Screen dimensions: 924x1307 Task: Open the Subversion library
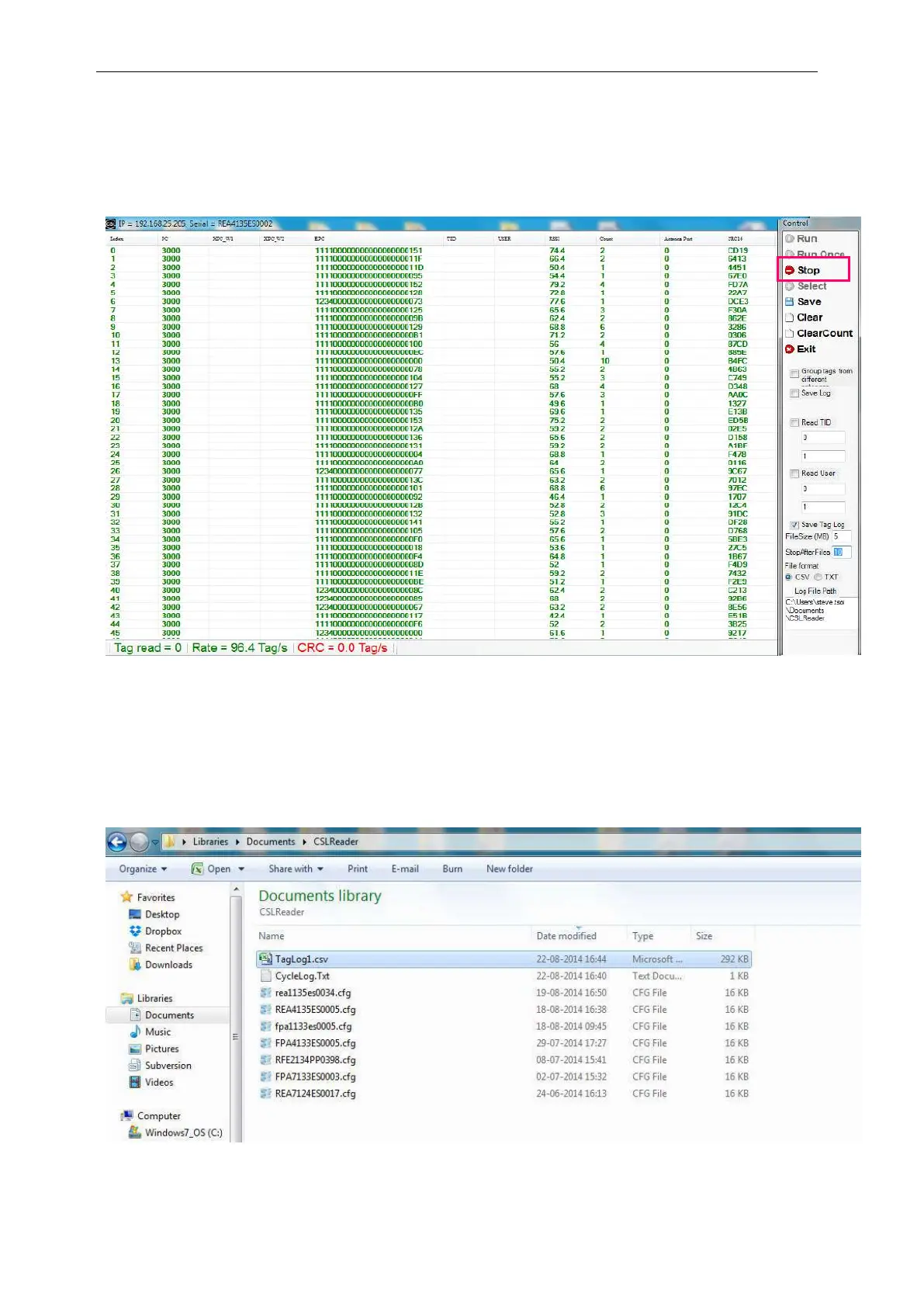click(x=160, y=1066)
